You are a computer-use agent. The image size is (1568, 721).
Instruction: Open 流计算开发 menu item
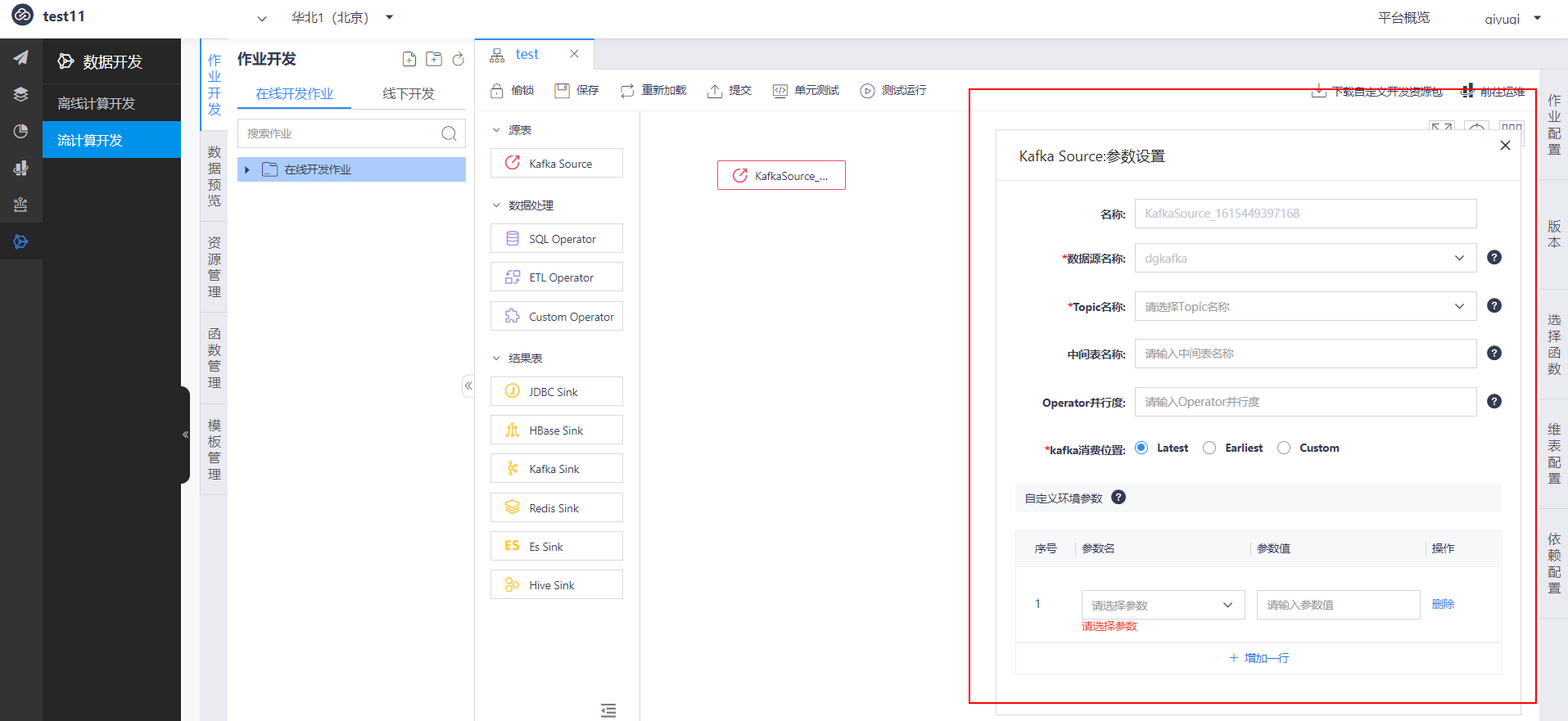point(111,140)
